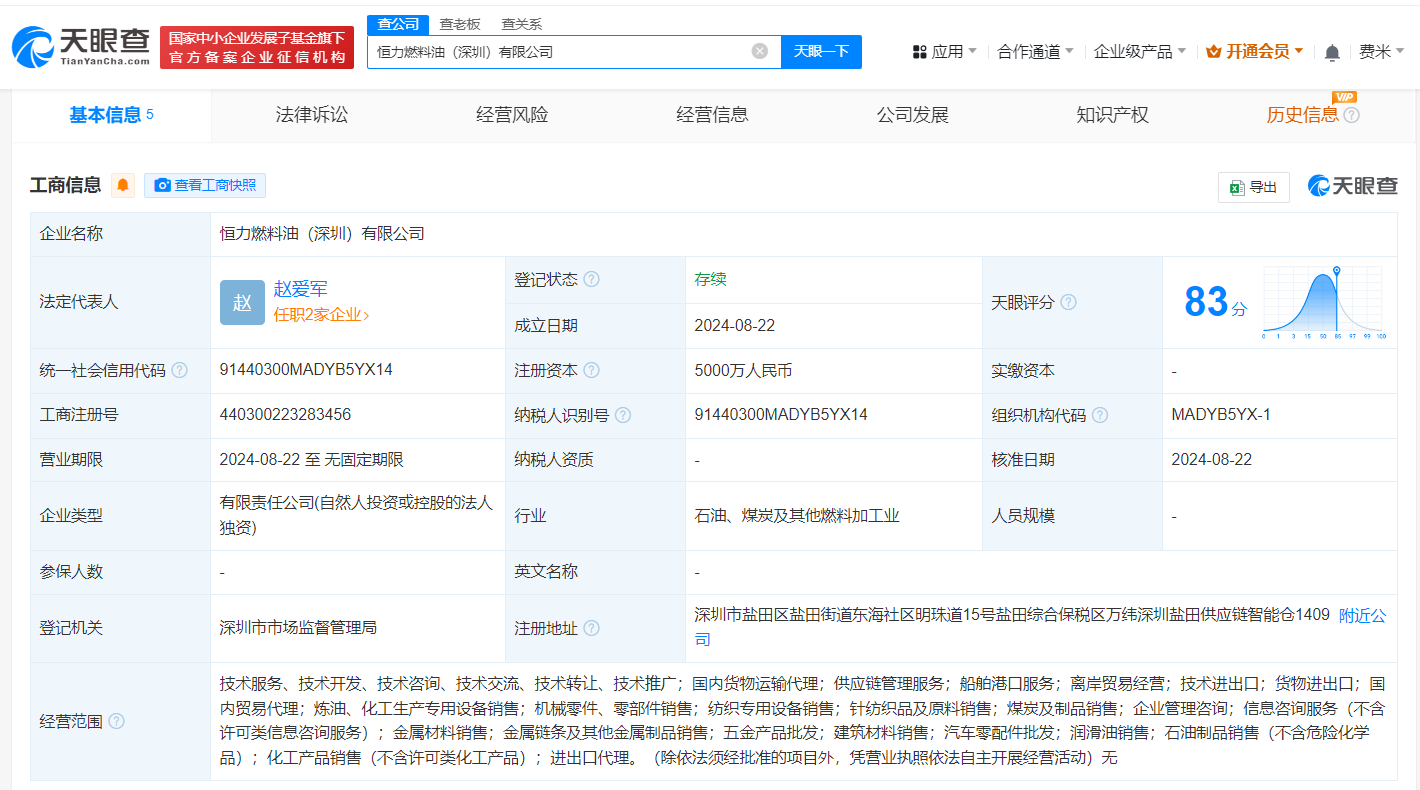Click the camera icon on 查看工商快照

pos(163,185)
